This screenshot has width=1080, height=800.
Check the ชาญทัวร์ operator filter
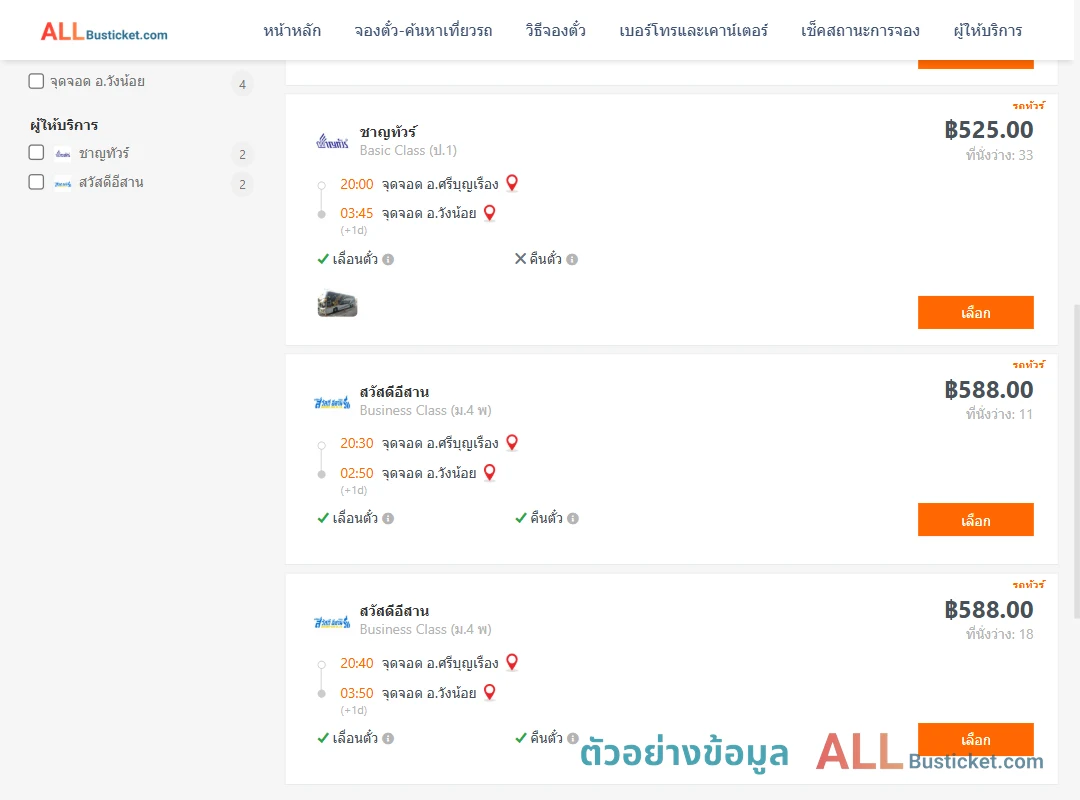pyautogui.click(x=36, y=152)
